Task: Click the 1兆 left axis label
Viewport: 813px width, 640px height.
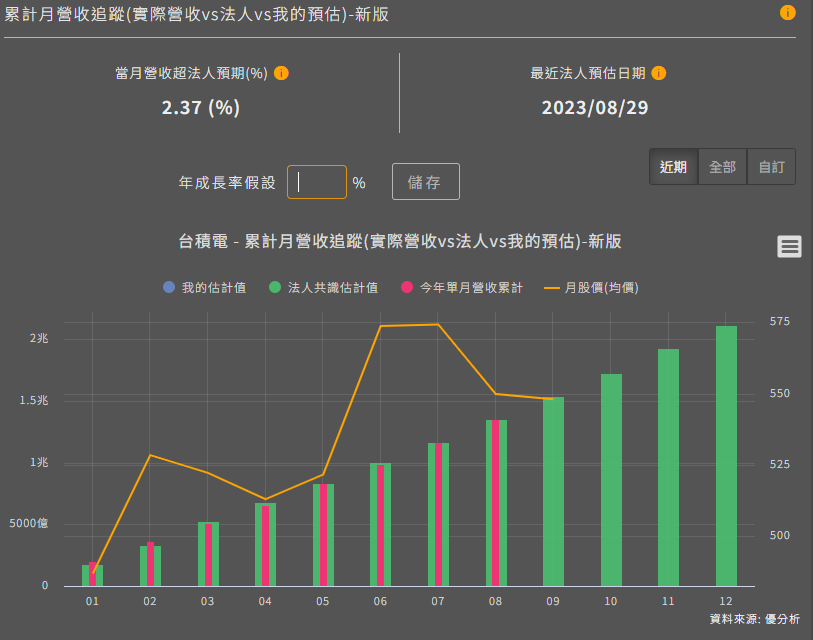Action: 39,462
